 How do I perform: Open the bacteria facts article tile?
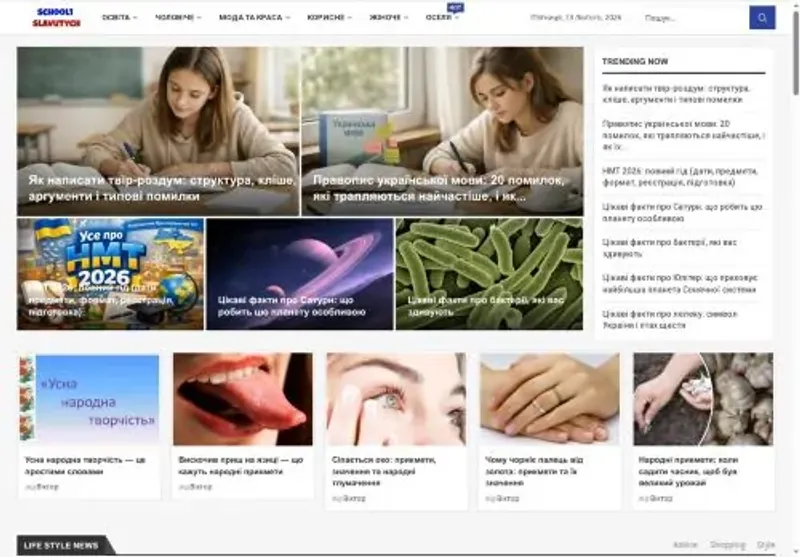click(x=489, y=273)
